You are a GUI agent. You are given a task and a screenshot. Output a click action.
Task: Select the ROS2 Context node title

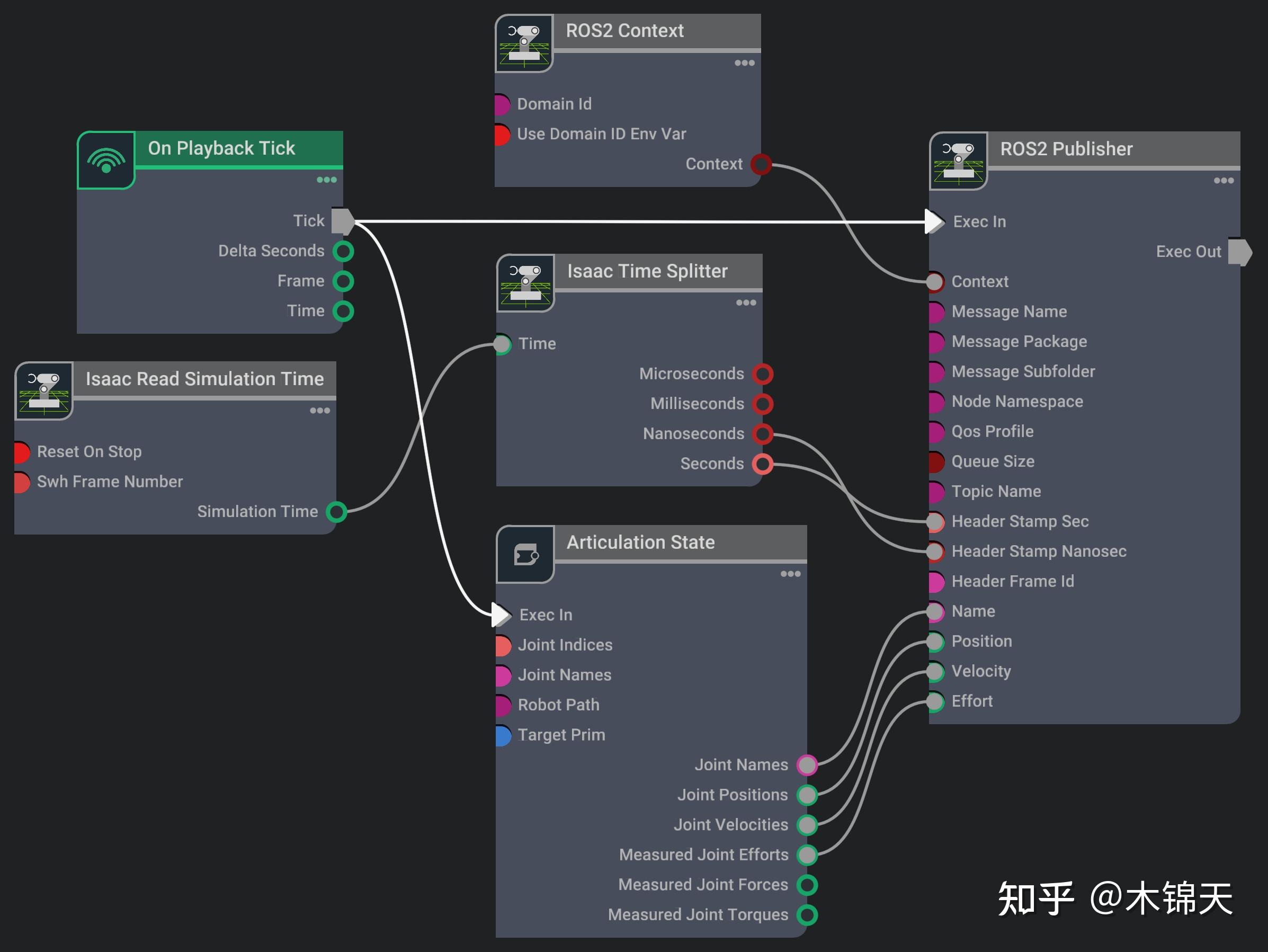pyautogui.click(x=625, y=30)
